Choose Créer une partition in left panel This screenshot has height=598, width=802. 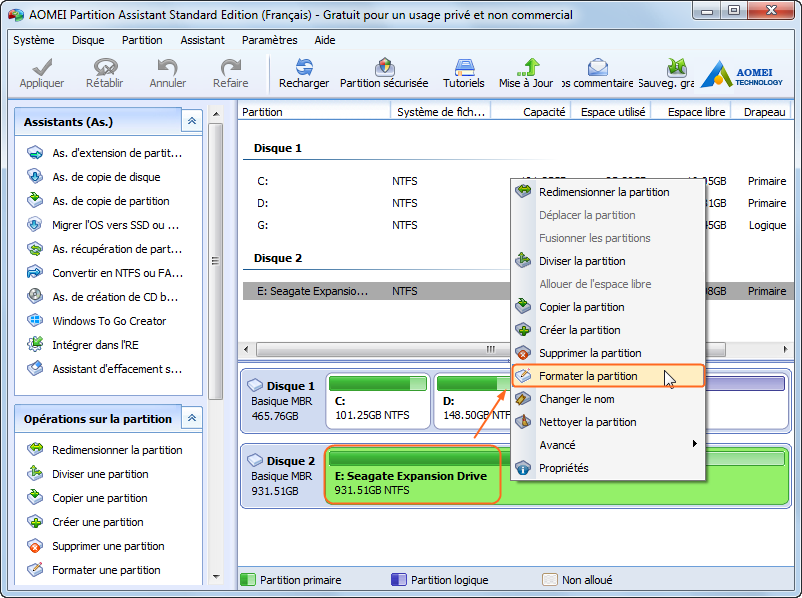coord(86,522)
